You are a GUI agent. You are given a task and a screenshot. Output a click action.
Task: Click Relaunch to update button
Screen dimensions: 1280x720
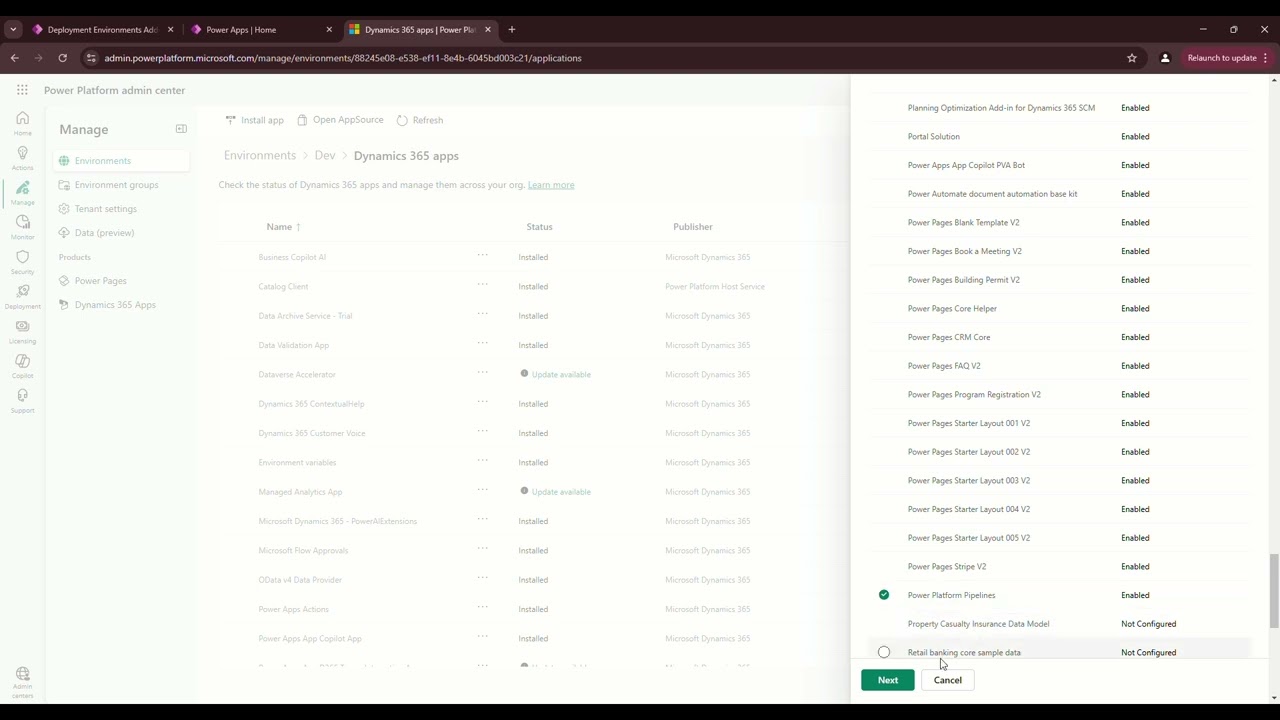coord(1221,58)
